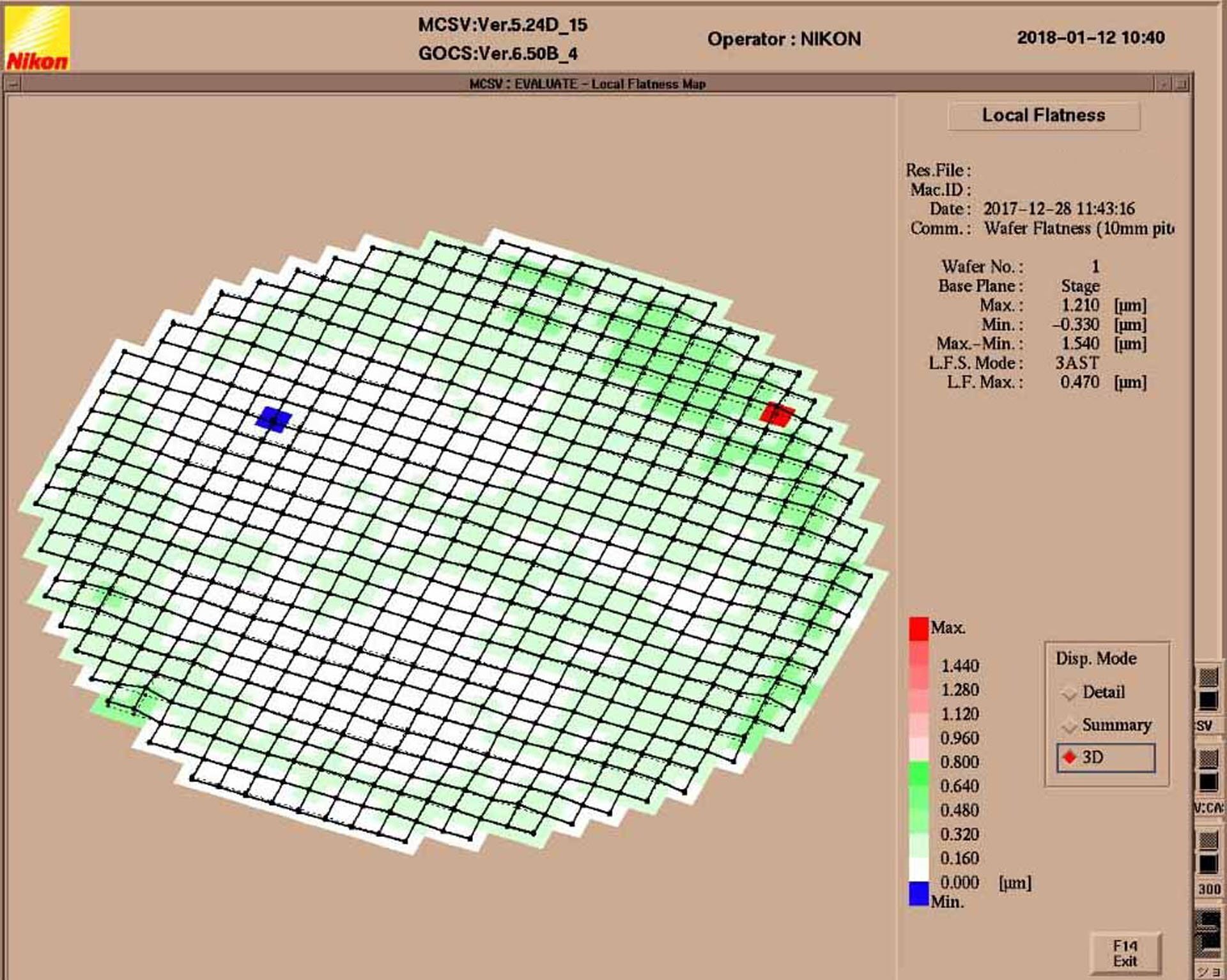Image resolution: width=1227 pixels, height=980 pixels.
Task: Click the 2018-01-12 10:40 timestamp
Action: 1091,38
